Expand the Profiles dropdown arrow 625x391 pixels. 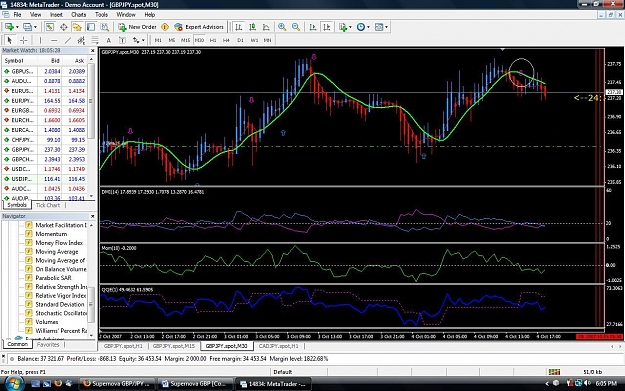(x=35, y=27)
